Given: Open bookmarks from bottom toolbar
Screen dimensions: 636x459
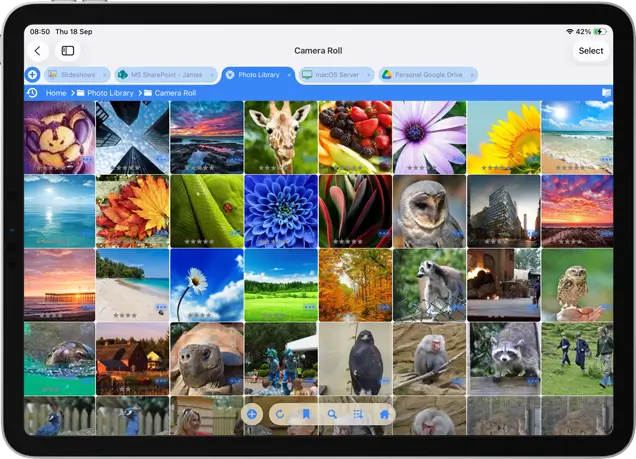Looking at the screenshot, I should pyautogui.click(x=306, y=414).
